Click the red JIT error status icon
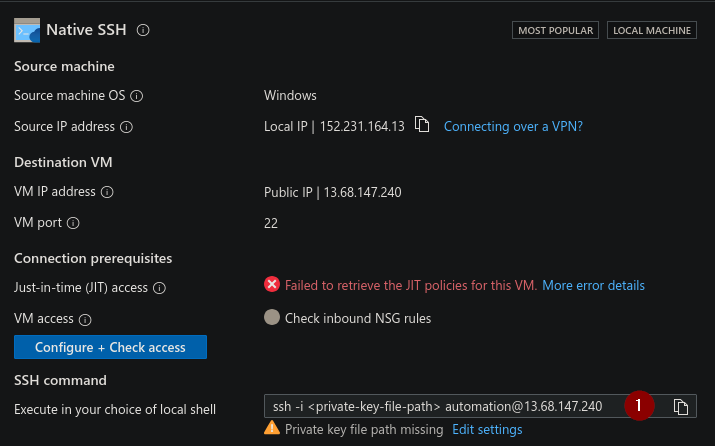This screenshot has height=446, width=715. click(272, 285)
